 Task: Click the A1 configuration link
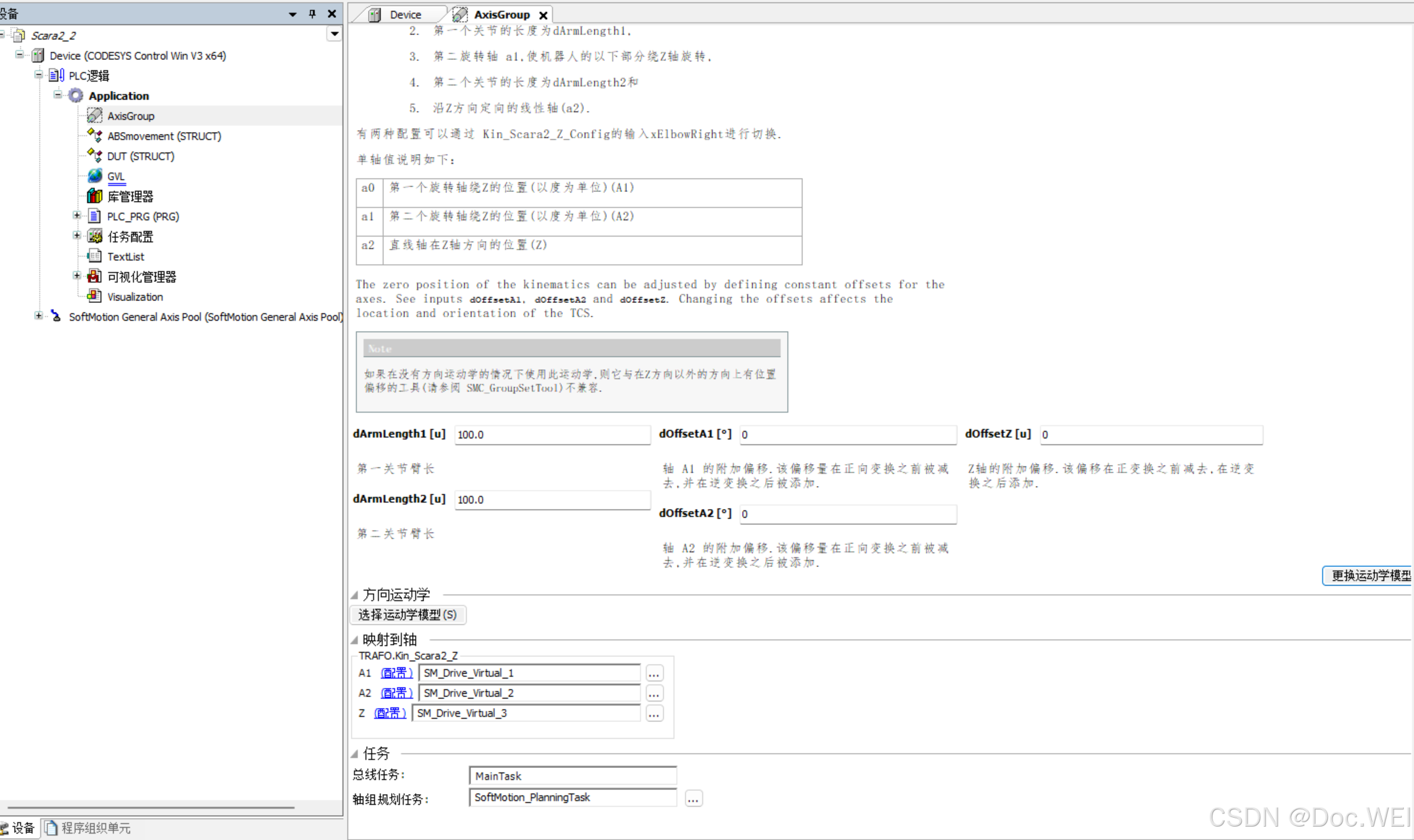(396, 673)
